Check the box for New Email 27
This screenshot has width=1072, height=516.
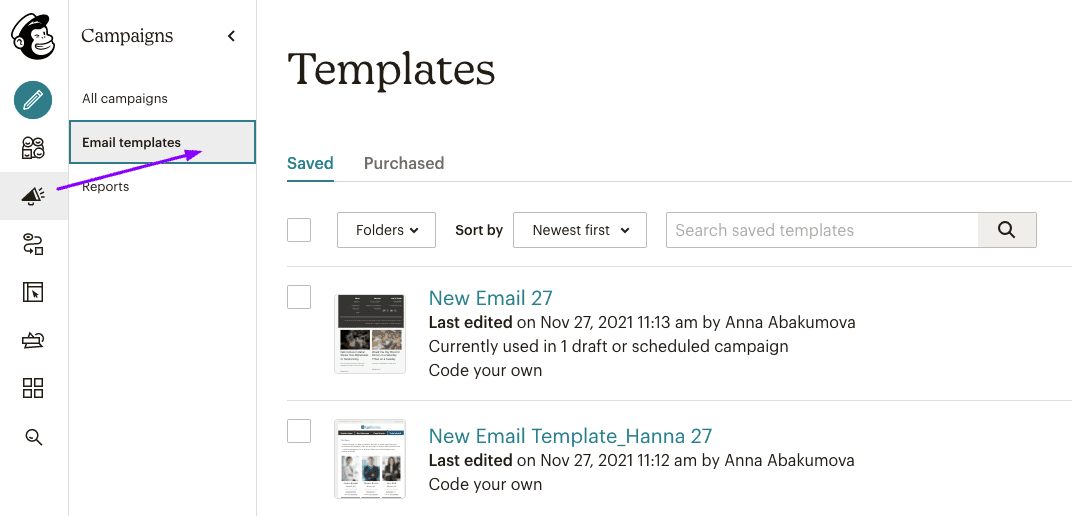[x=299, y=297]
